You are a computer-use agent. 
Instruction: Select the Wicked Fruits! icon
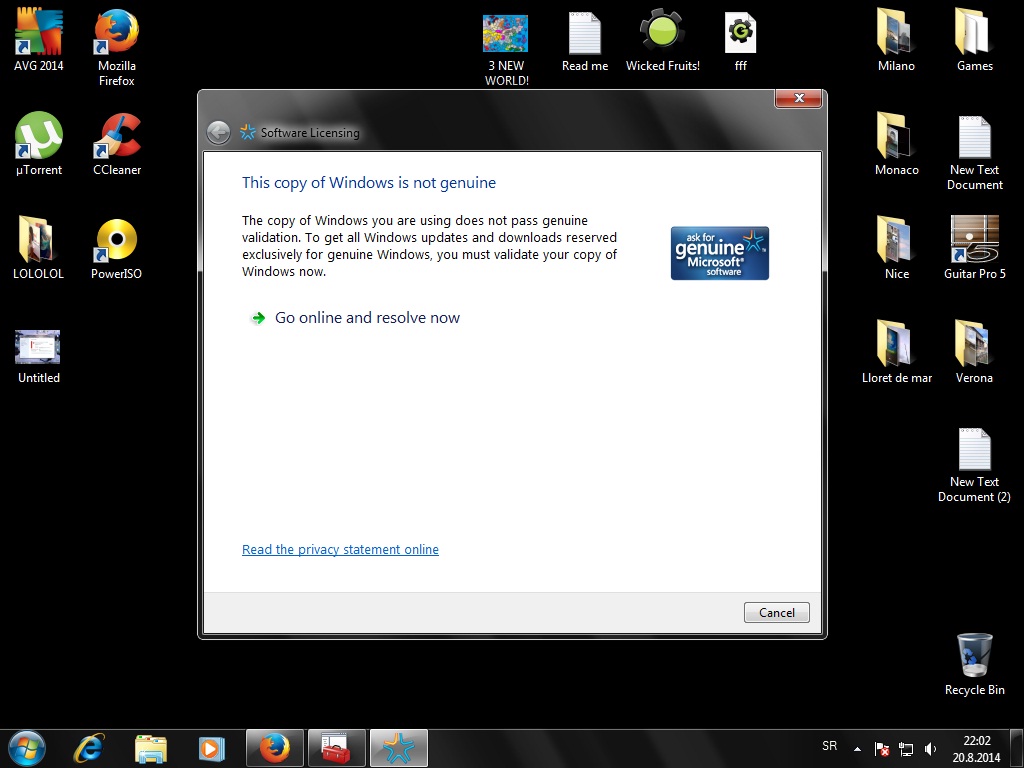click(662, 39)
